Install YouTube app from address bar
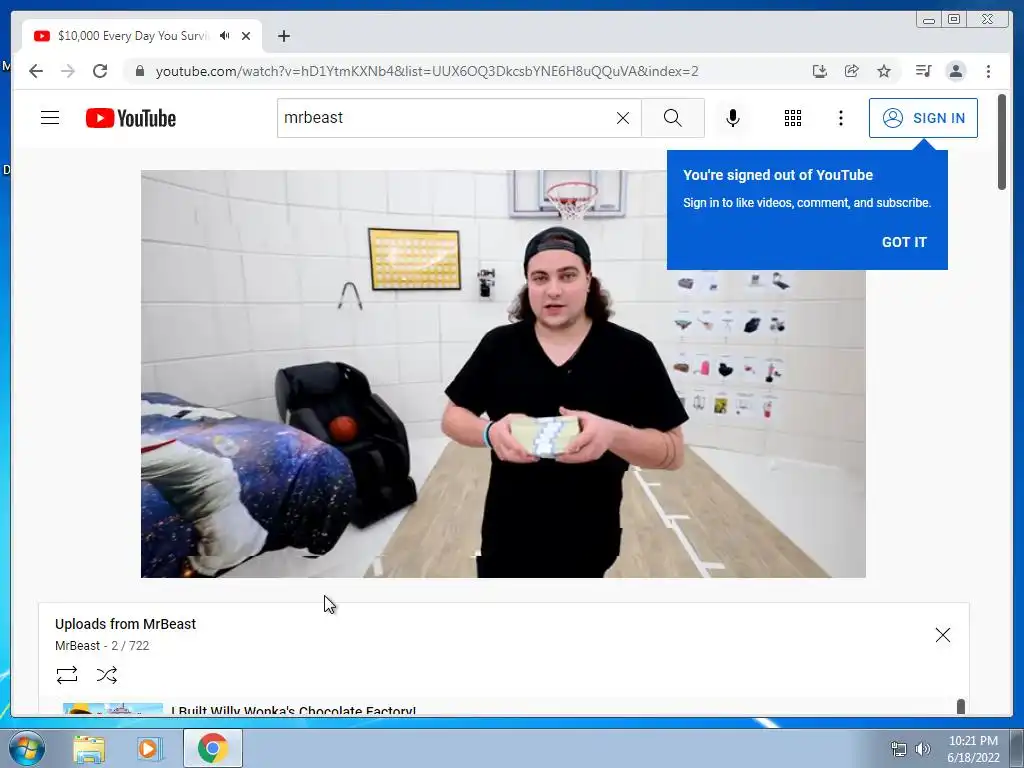The image size is (1024, 768). click(x=820, y=71)
